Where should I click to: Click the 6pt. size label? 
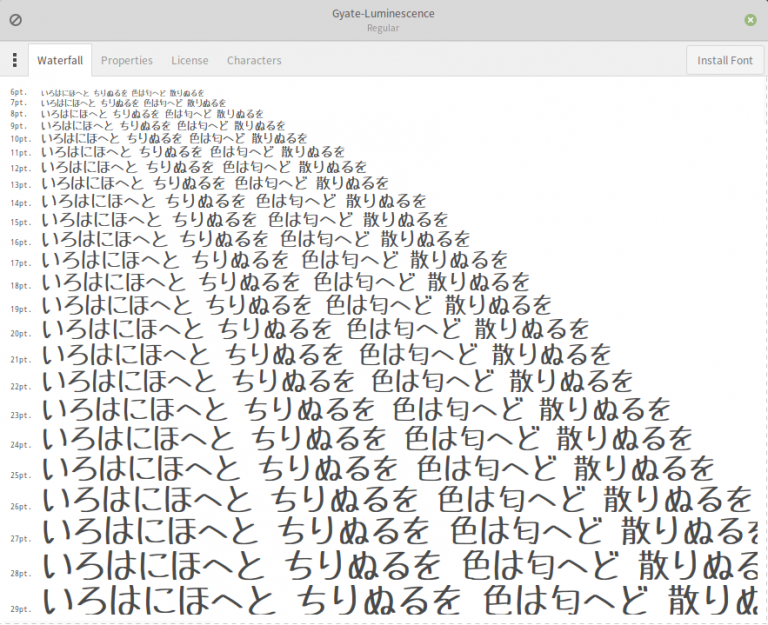19,92
